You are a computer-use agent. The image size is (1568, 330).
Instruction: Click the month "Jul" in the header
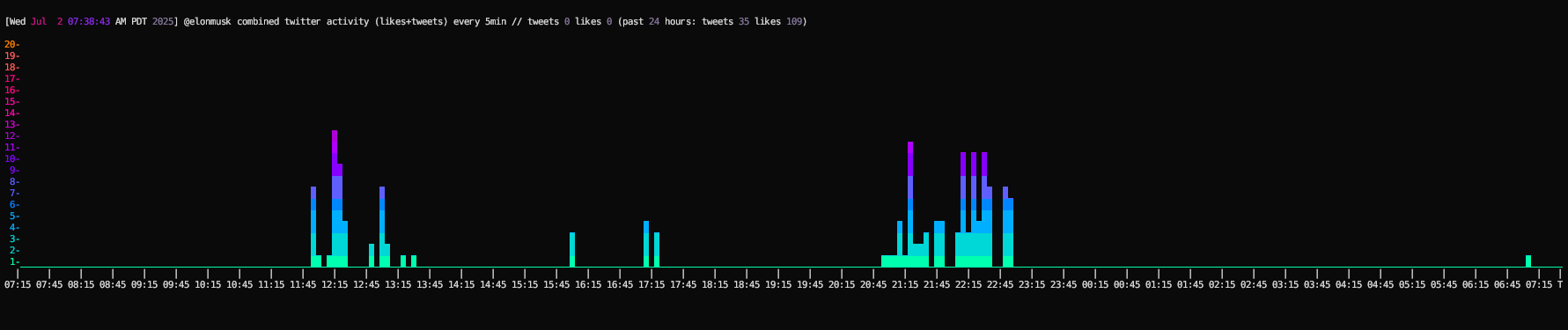[x=39, y=22]
